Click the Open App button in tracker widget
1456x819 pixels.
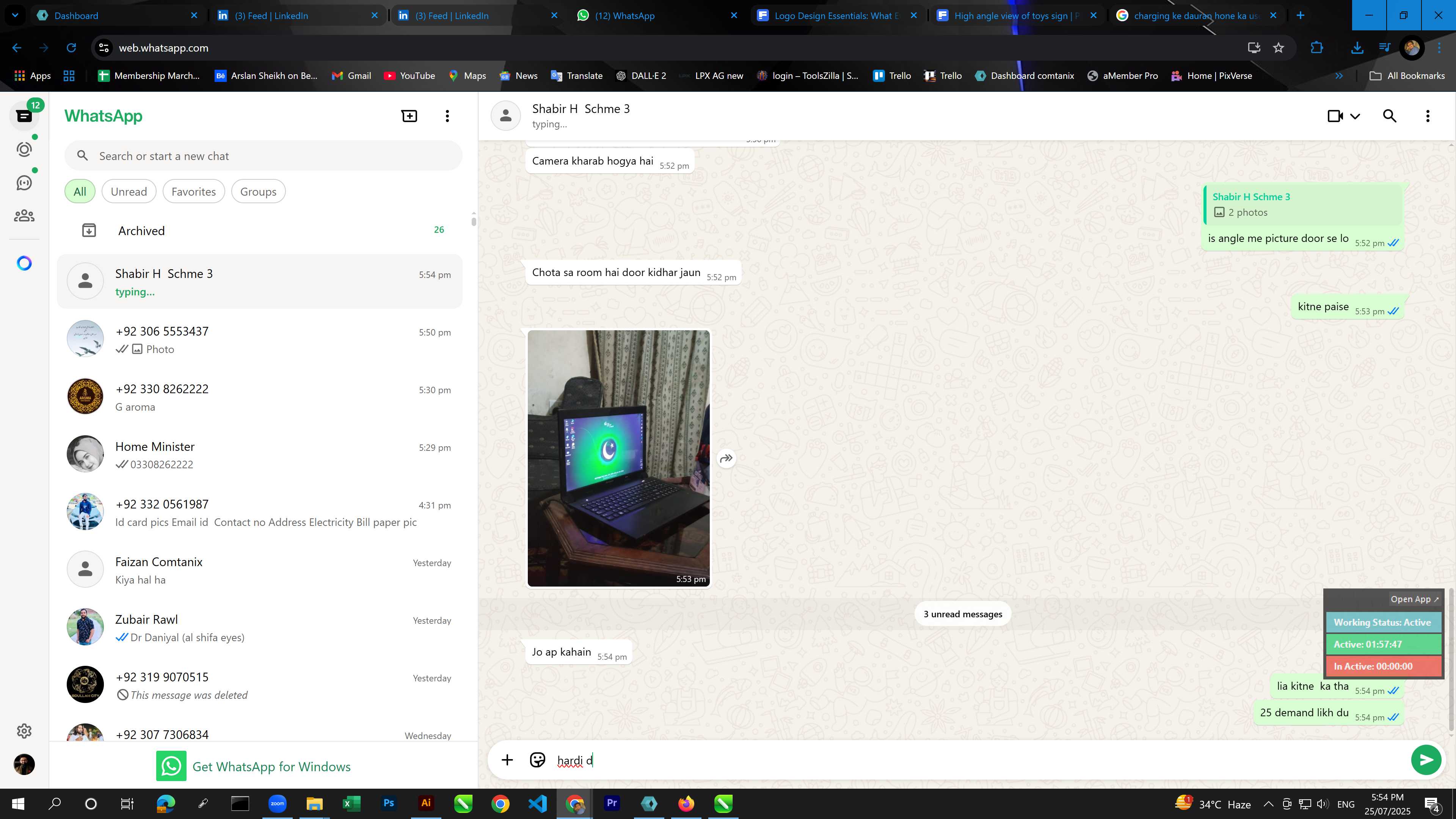(1415, 599)
